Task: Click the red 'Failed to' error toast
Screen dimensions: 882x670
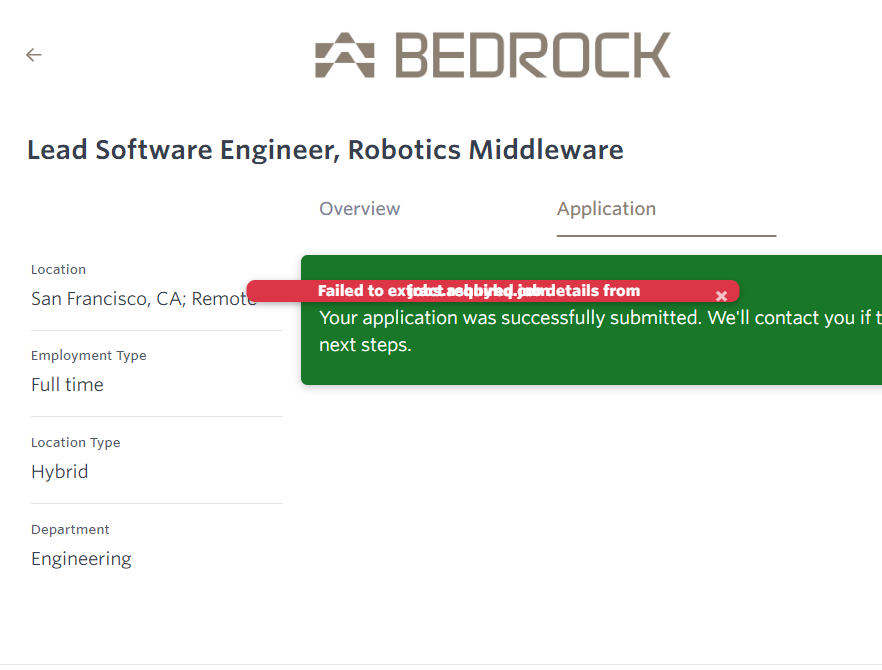Action: (480, 291)
